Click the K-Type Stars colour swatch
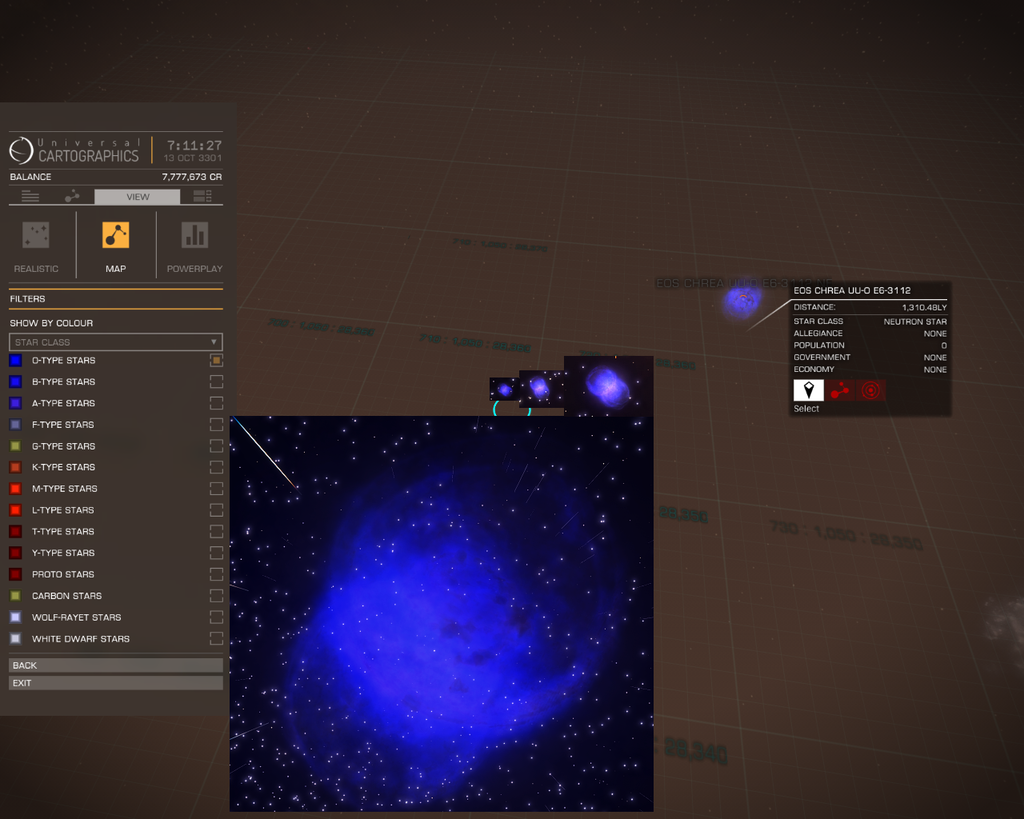Image resolution: width=1024 pixels, height=819 pixels. click(x=16, y=467)
